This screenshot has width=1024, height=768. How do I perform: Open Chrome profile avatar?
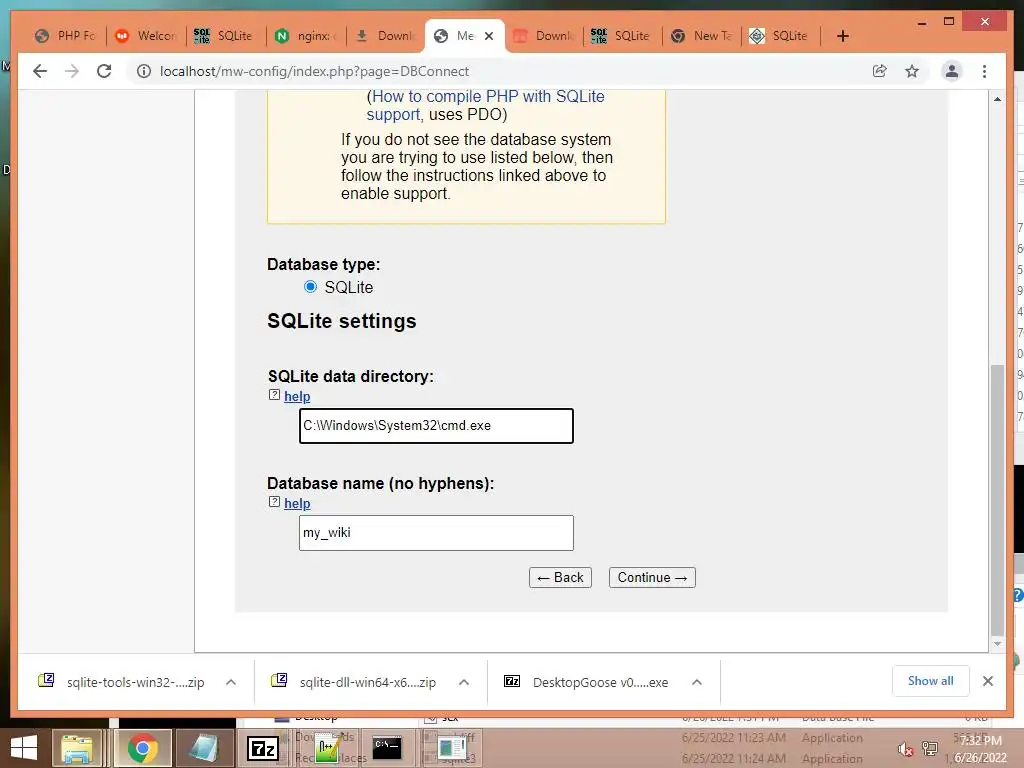(x=952, y=71)
